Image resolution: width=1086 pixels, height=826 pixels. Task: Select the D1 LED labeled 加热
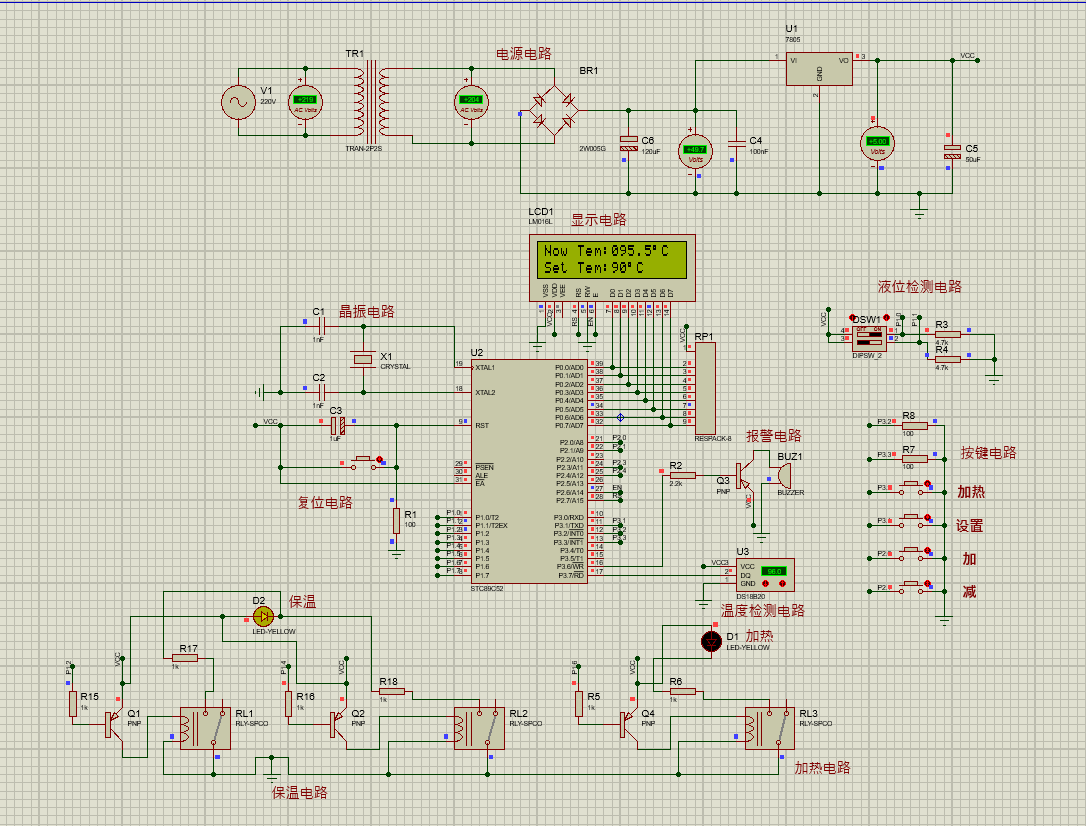click(x=711, y=641)
